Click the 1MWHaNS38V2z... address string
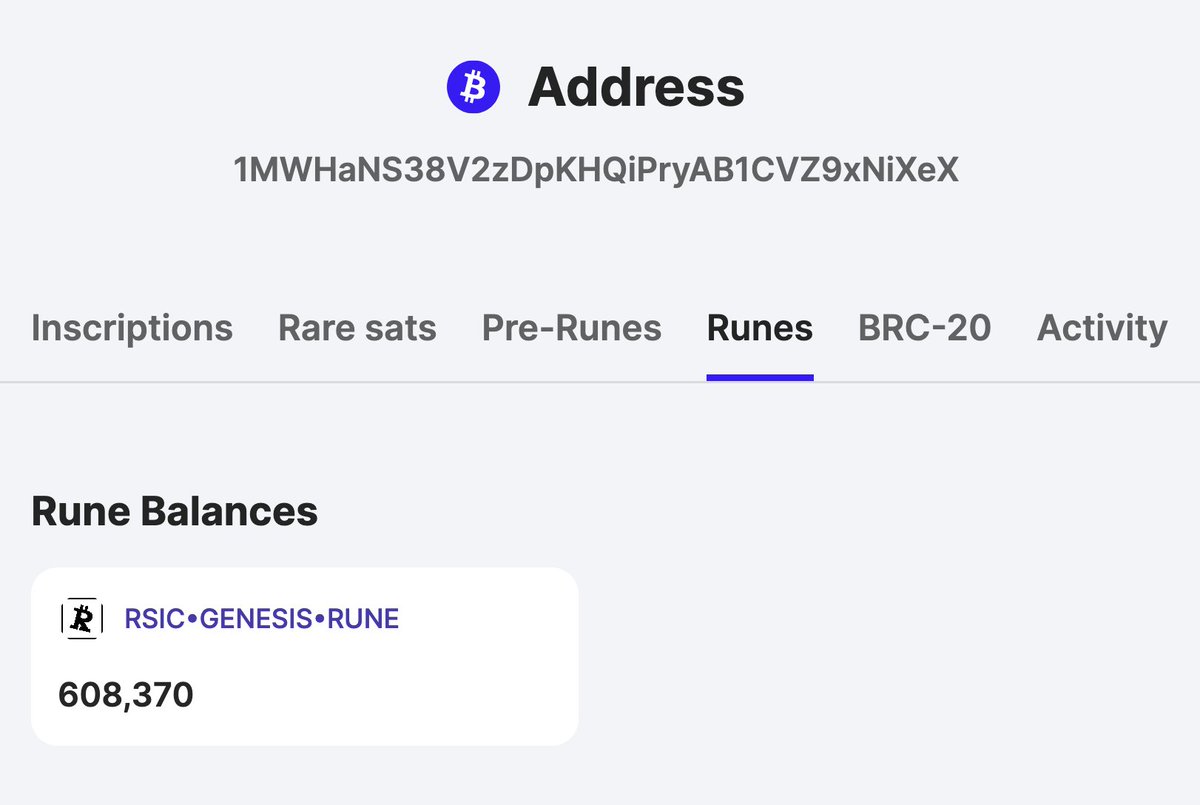This screenshot has width=1200, height=805. [596, 170]
